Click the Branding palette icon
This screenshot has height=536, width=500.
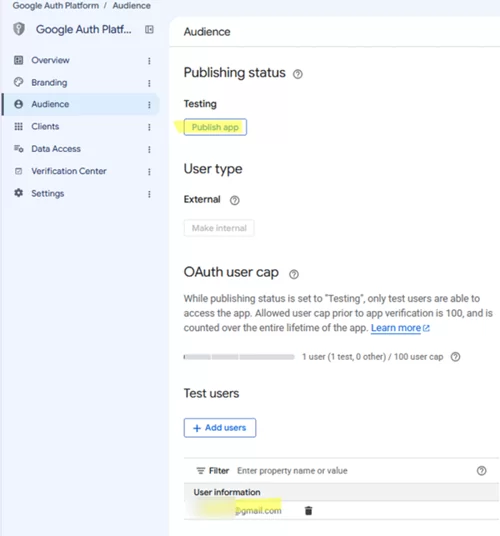tap(18, 82)
